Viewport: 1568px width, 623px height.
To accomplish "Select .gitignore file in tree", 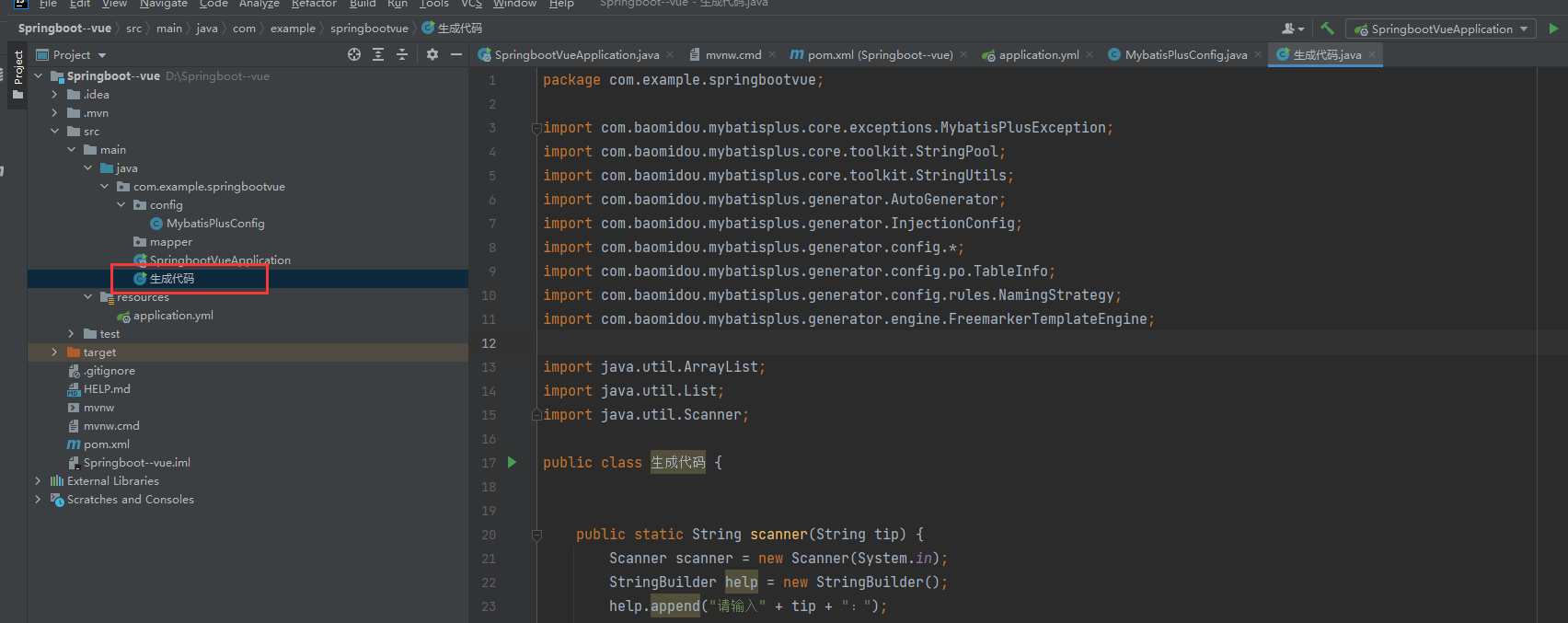I will (110, 371).
